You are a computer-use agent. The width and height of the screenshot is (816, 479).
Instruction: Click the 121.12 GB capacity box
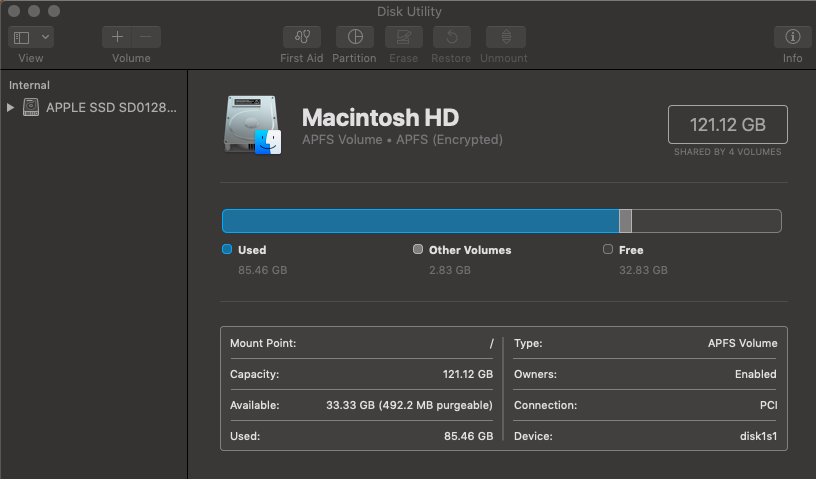click(728, 124)
